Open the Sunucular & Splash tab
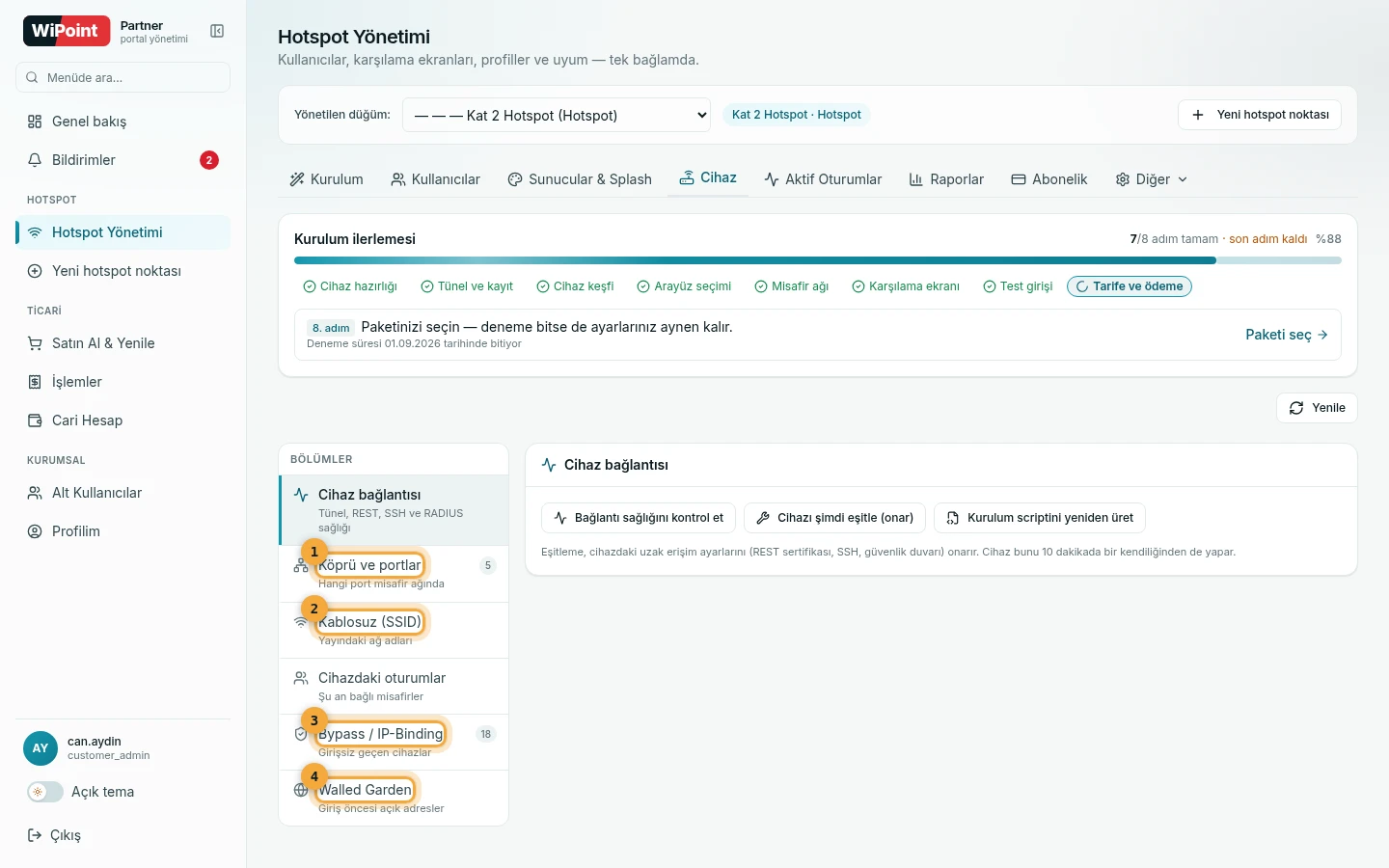This screenshot has width=1389, height=868. [x=580, y=179]
